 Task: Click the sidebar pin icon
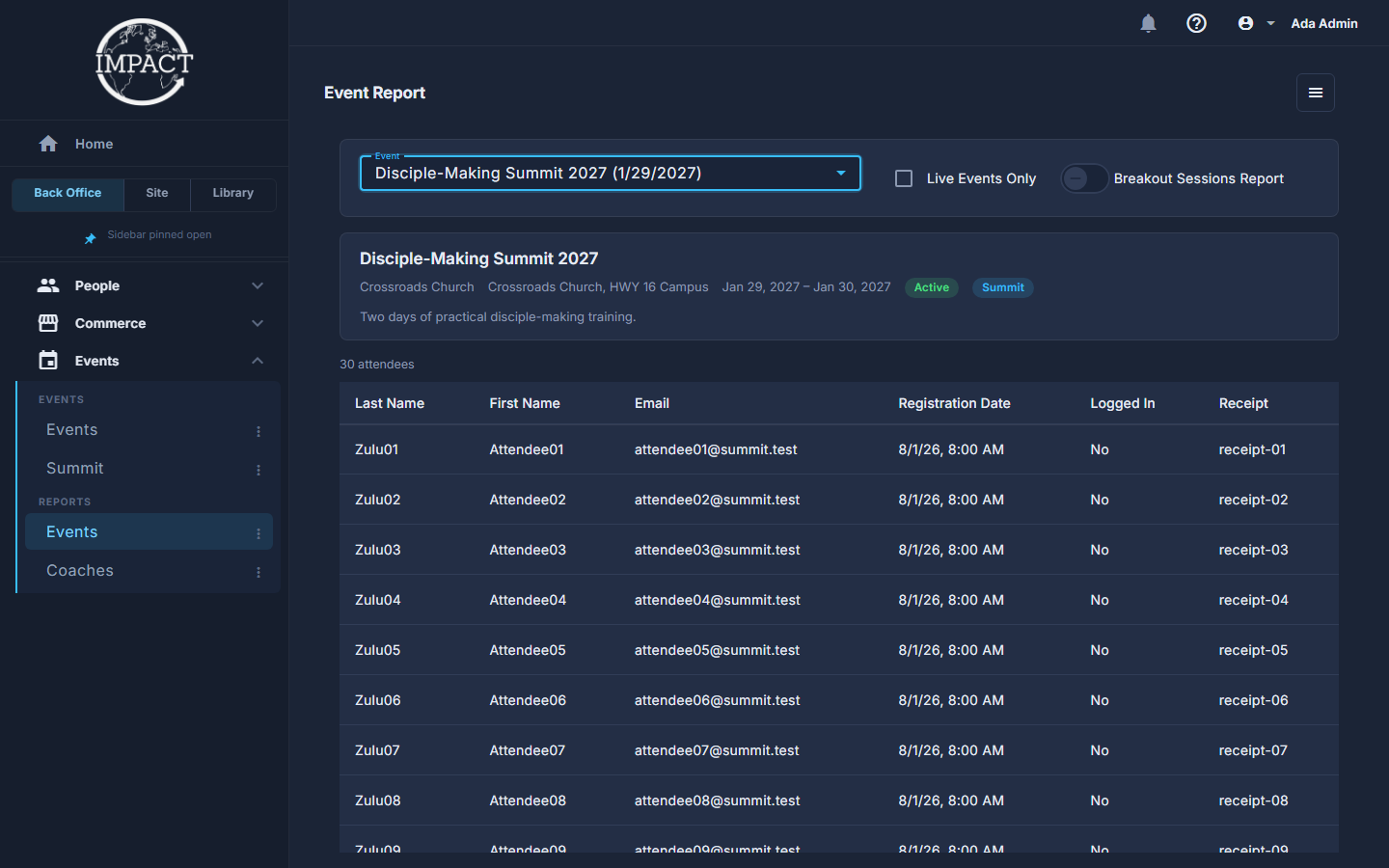click(91, 238)
